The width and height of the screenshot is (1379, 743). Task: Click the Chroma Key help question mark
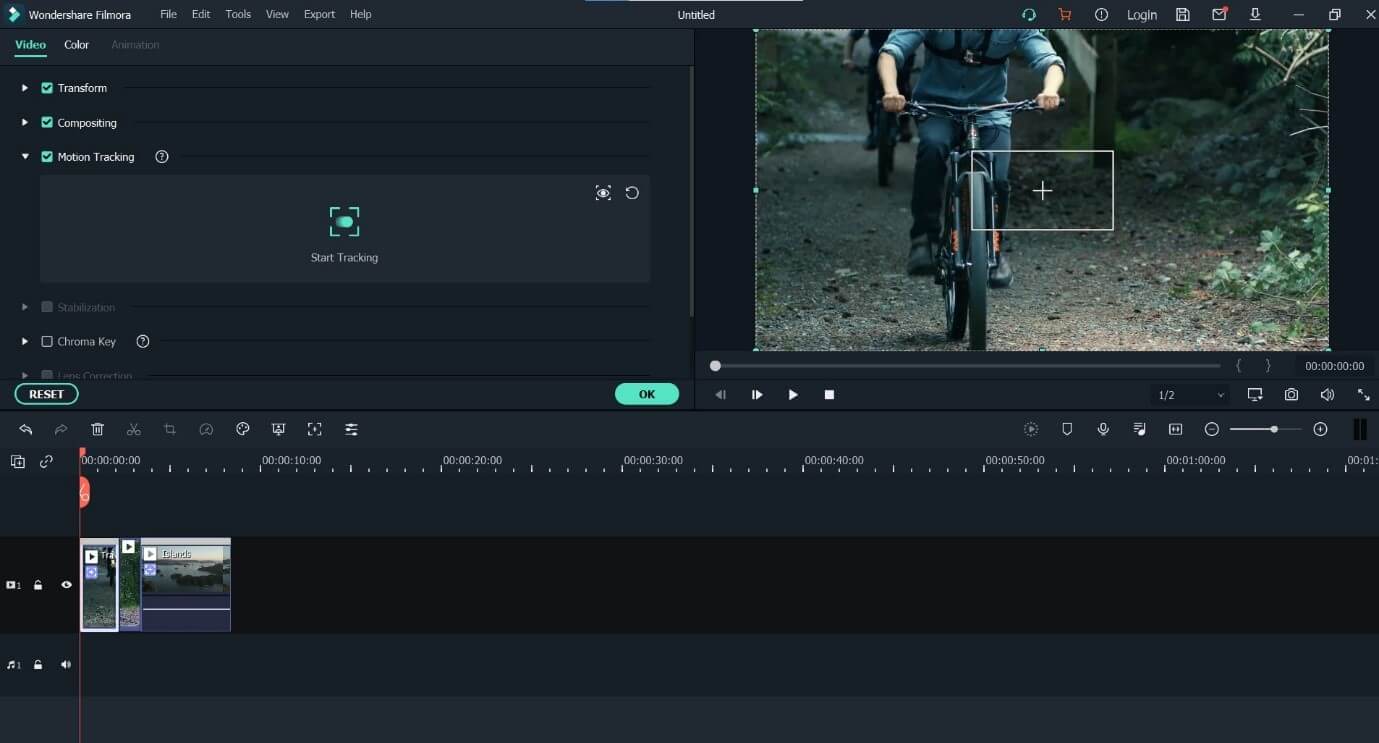pos(143,341)
